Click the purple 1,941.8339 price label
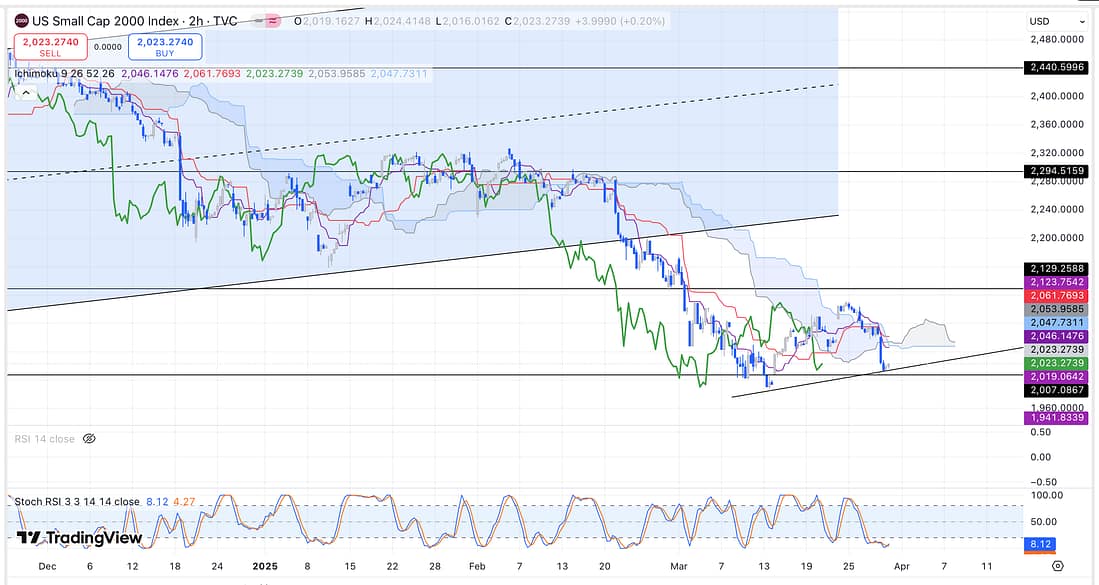Image resolution: width=1099 pixels, height=585 pixels. pyautogui.click(x=1057, y=418)
